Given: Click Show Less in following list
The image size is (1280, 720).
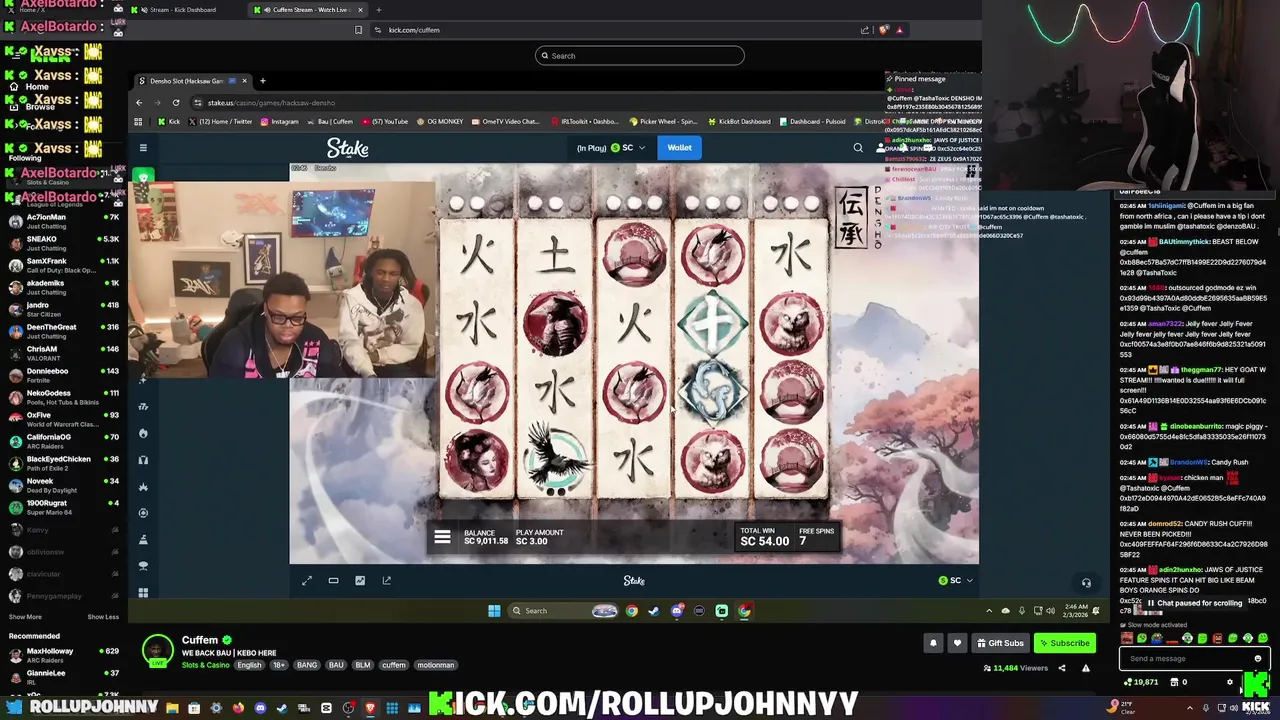Looking at the screenshot, I should click(103, 617).
